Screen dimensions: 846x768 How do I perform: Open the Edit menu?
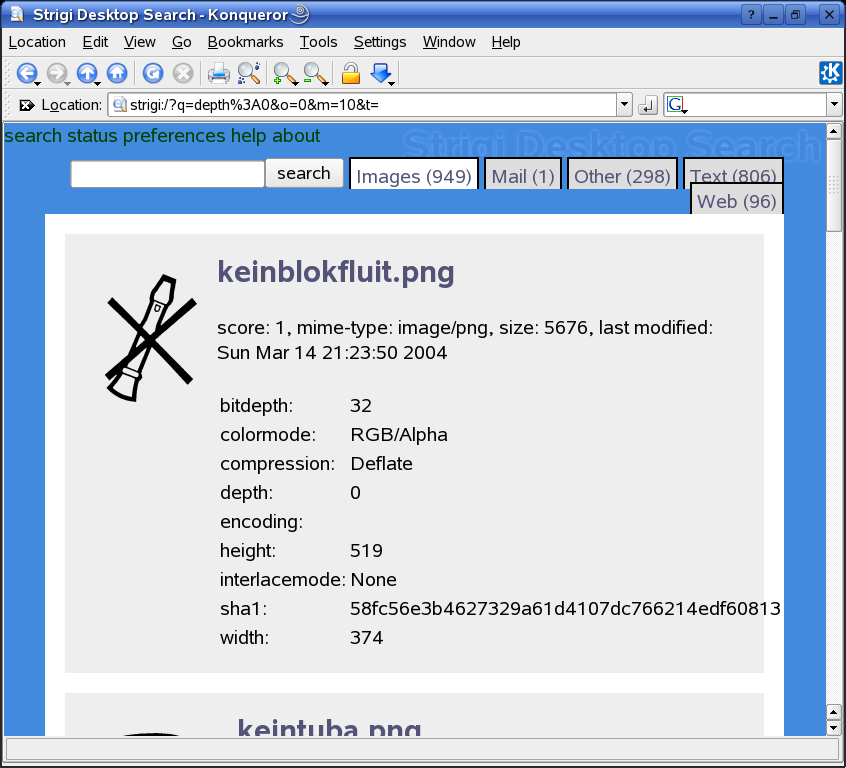(95, 42)
